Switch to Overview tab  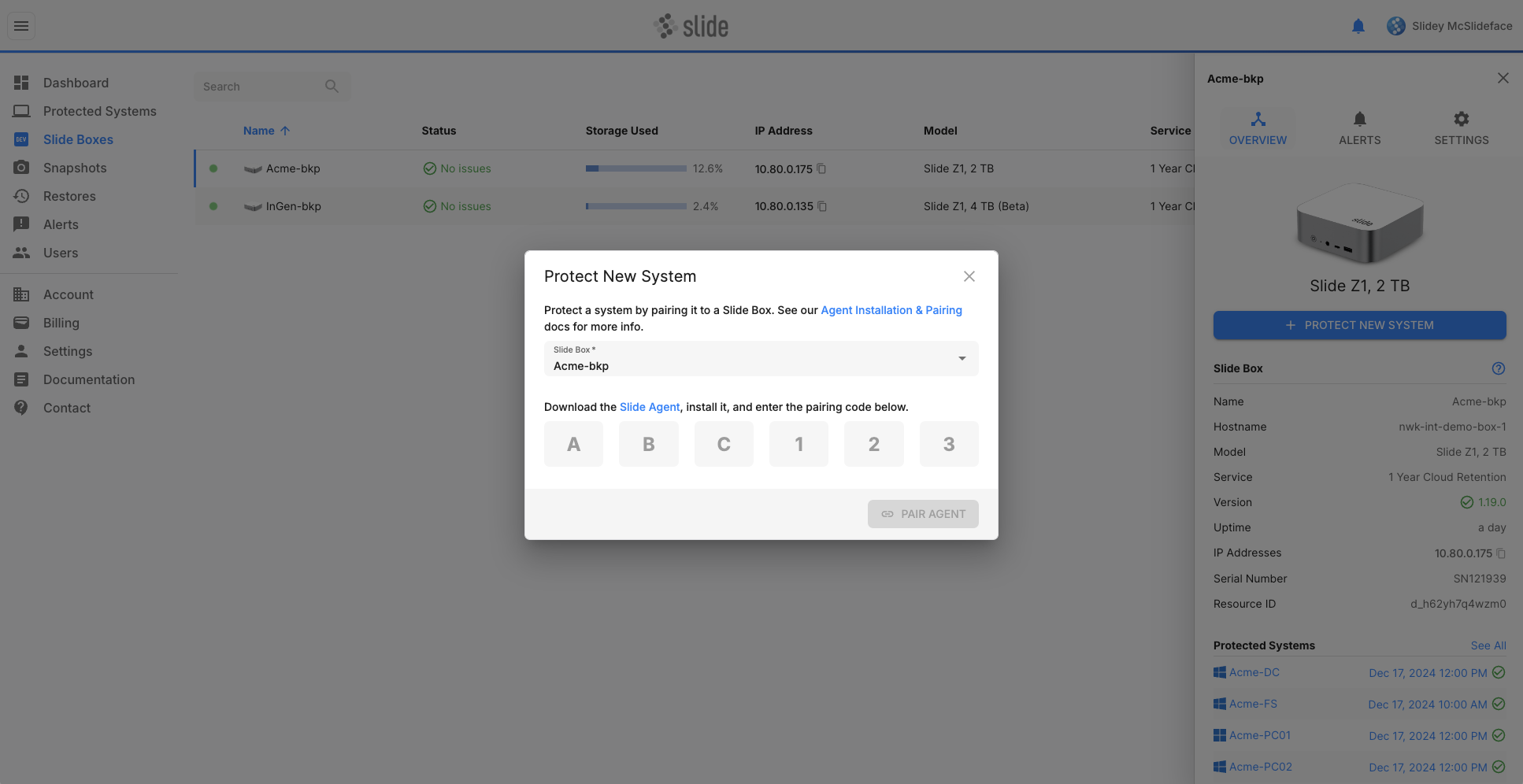1258,128
